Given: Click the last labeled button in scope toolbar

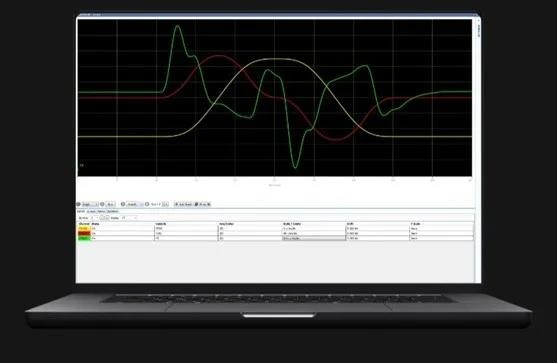Looking at the screenshot, I should [202, 204].
